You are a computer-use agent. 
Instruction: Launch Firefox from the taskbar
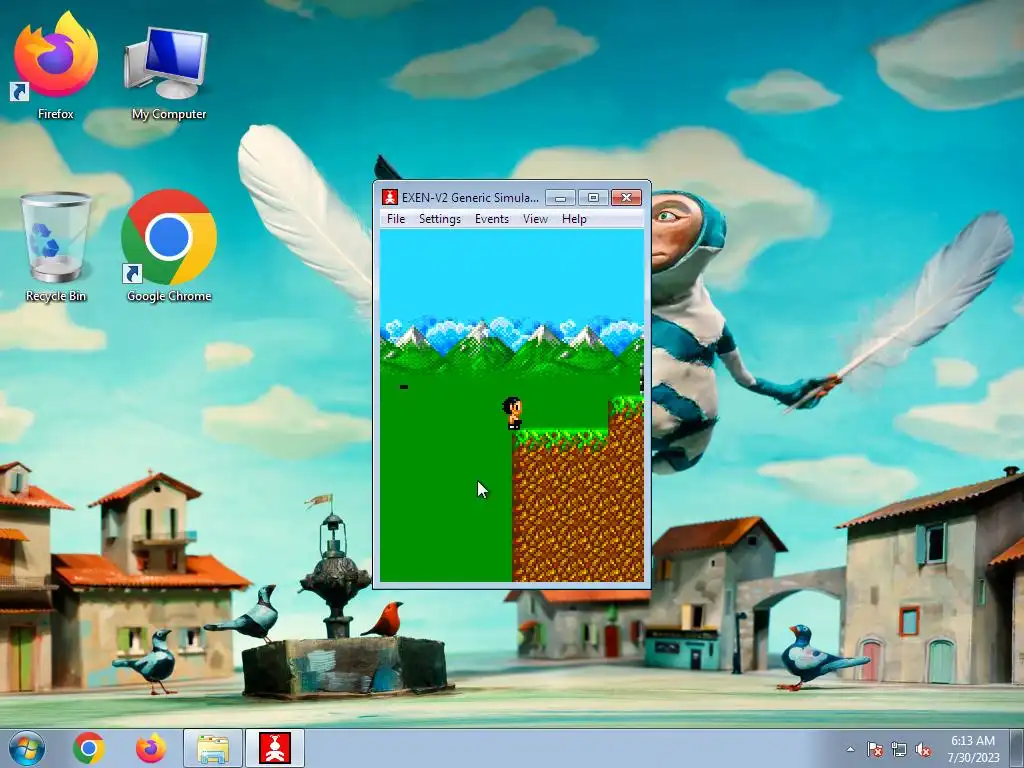(150, 748)
